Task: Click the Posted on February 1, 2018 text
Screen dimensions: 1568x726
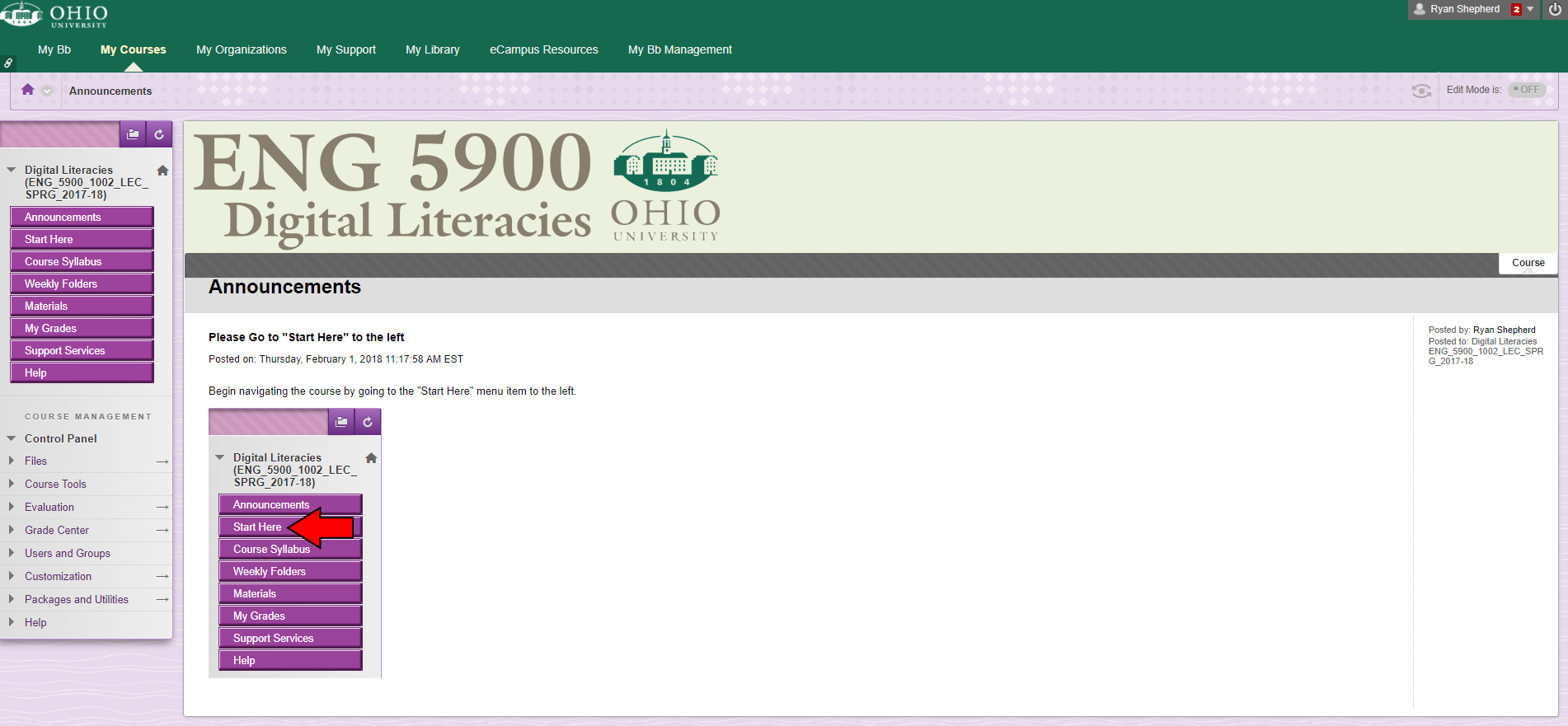Action: (336, 359)
